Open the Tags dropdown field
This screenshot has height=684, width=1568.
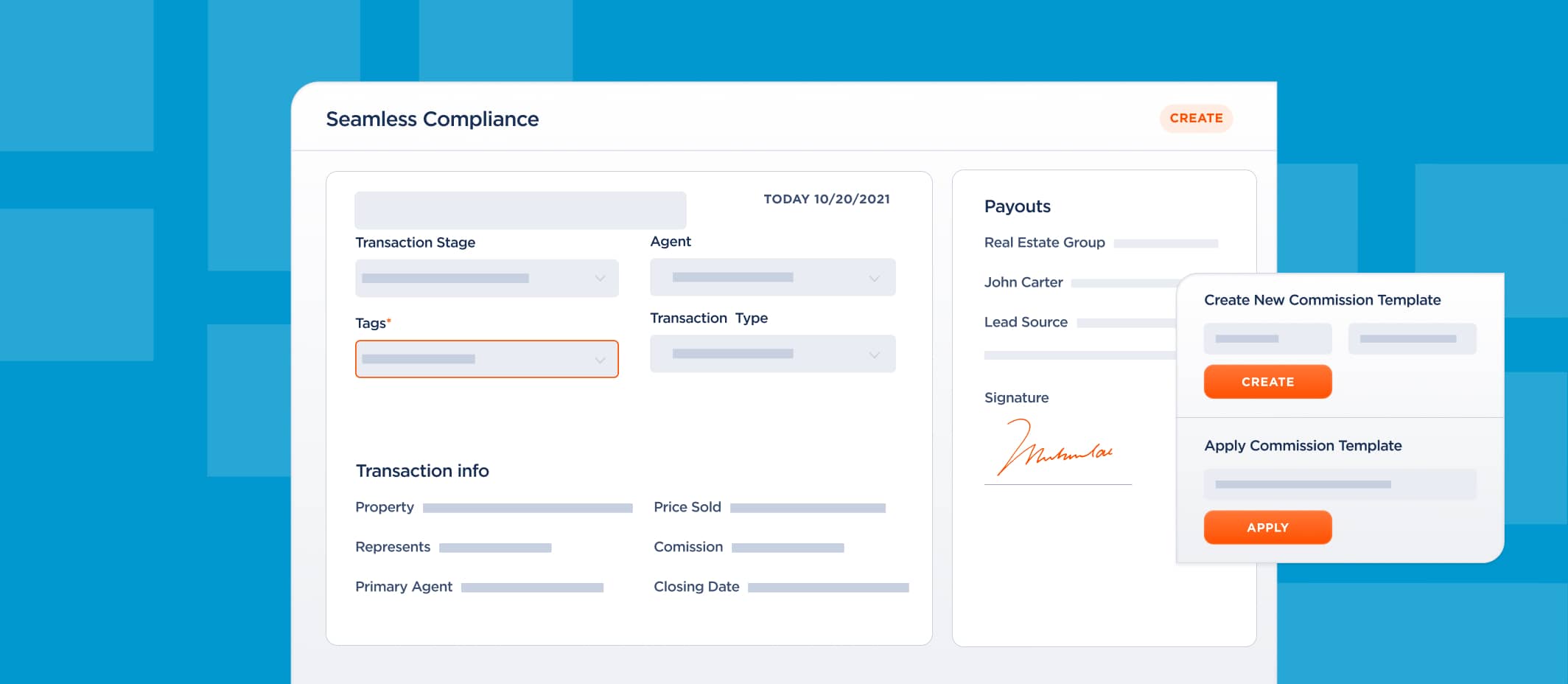(x=486, y=359)
